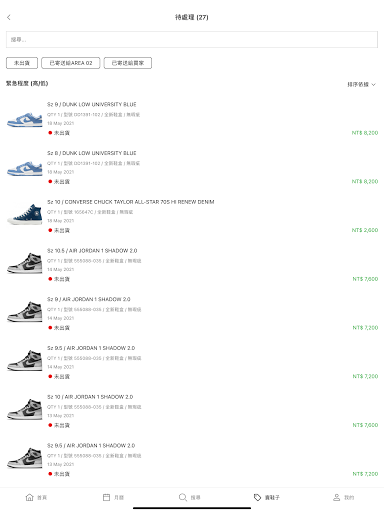Open the home tab icon
This screenshot has height=512, width=384.
pos(29,497)
